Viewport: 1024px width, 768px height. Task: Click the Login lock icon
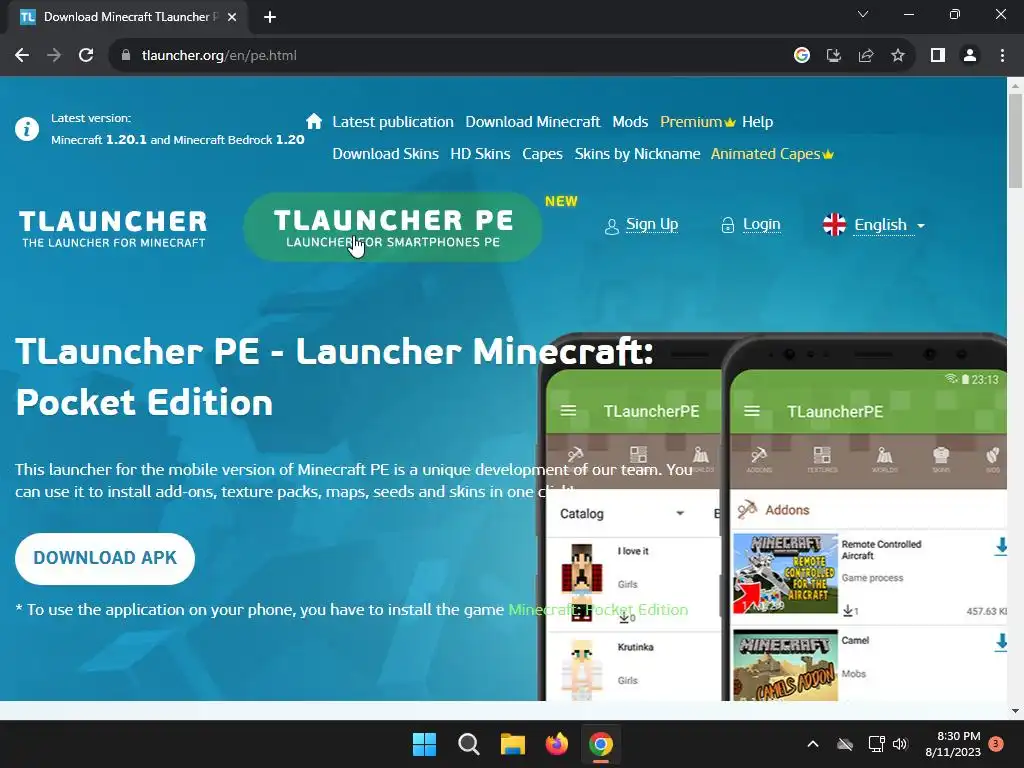[x=728, y=225]
